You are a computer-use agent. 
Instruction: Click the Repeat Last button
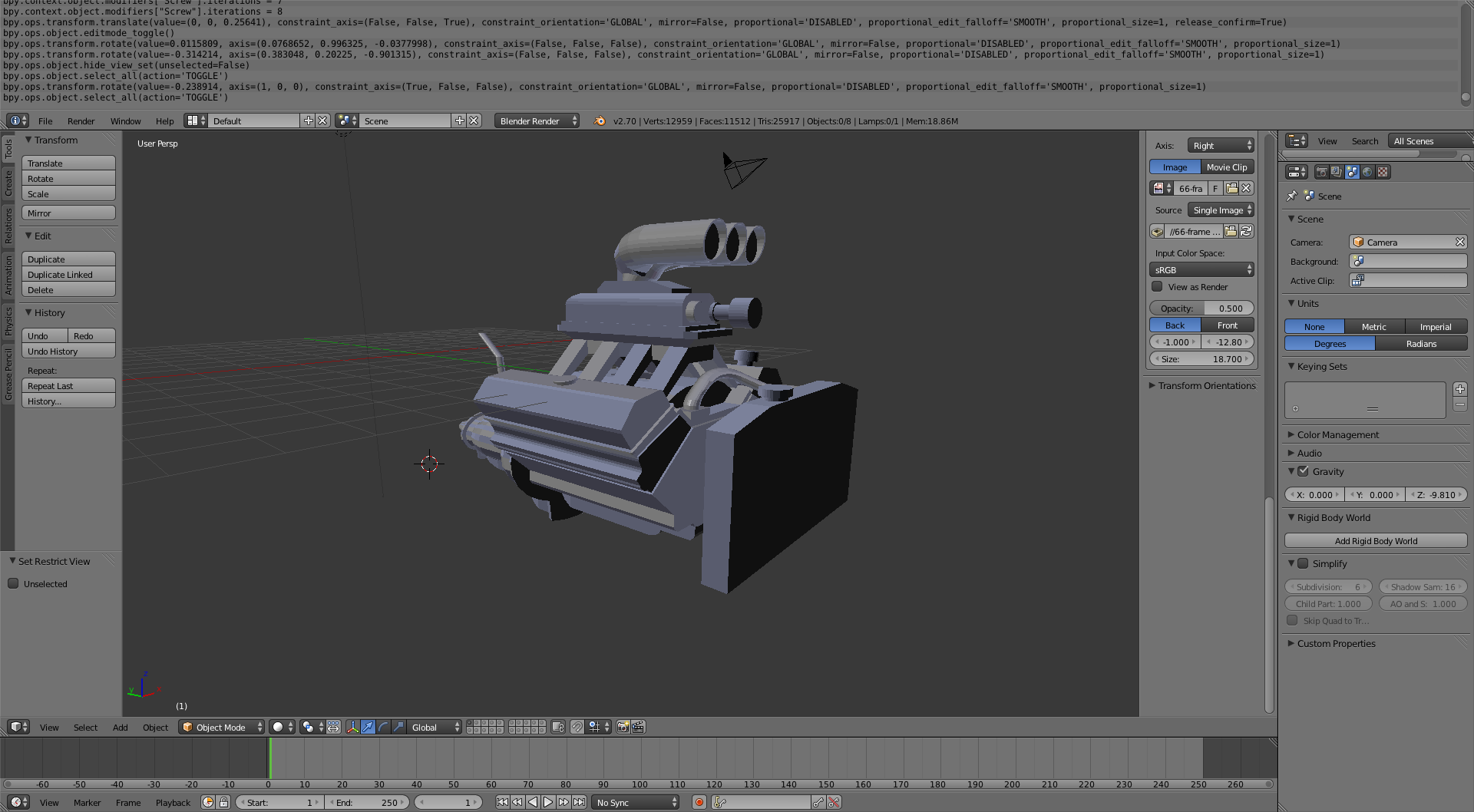[x=68, y=385]
